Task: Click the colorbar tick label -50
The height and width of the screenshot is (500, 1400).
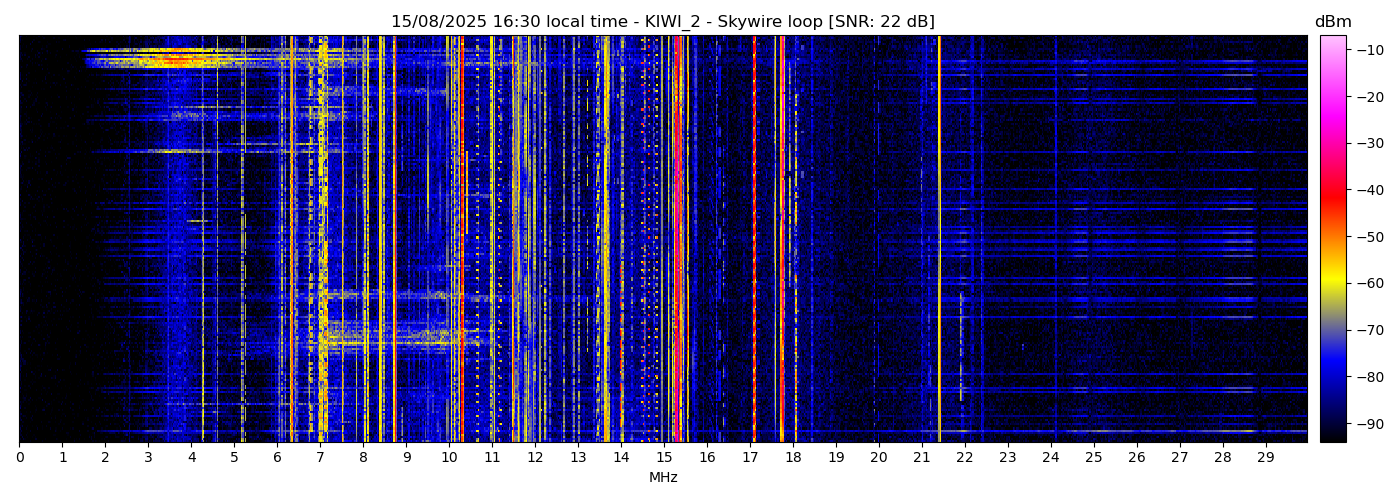Action: point(1370,237)
